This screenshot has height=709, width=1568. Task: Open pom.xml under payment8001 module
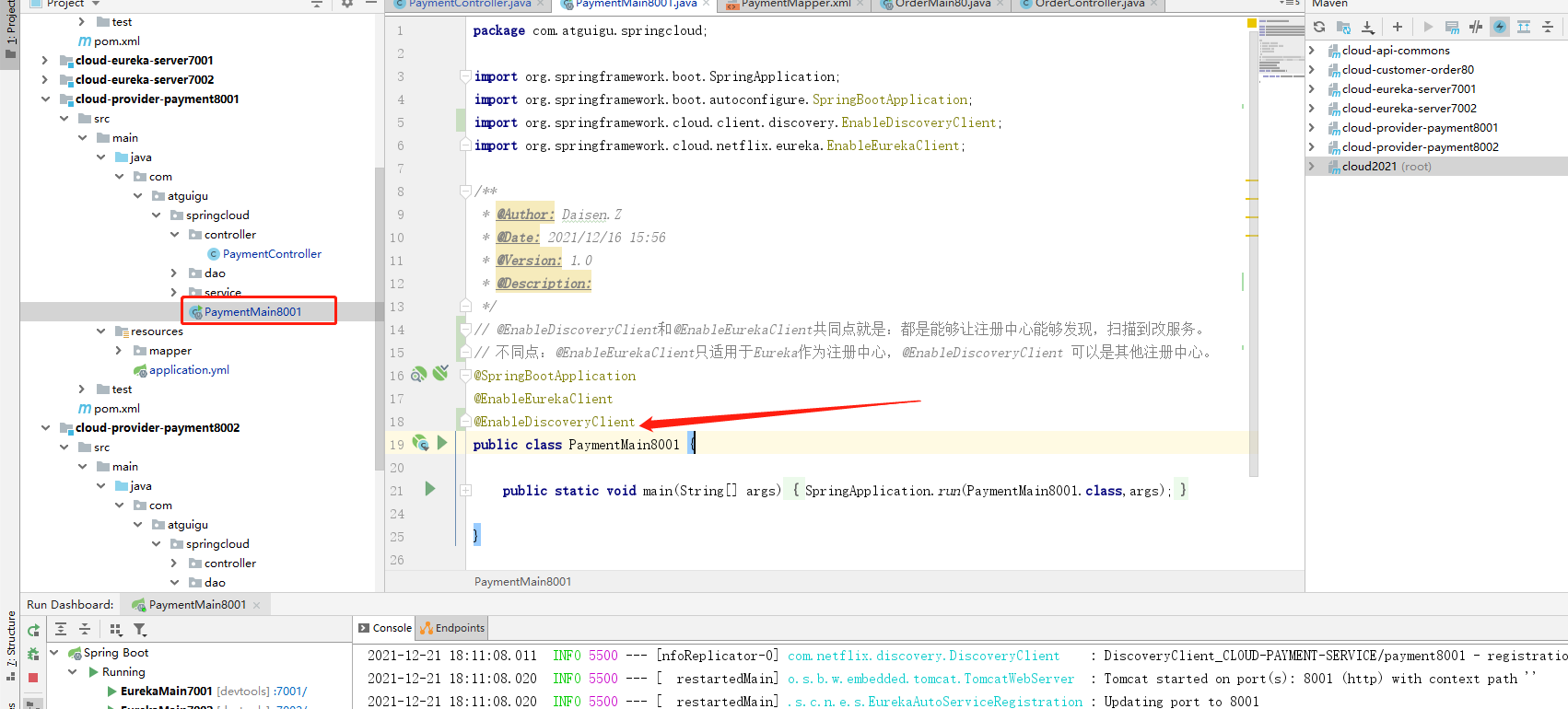116,409
